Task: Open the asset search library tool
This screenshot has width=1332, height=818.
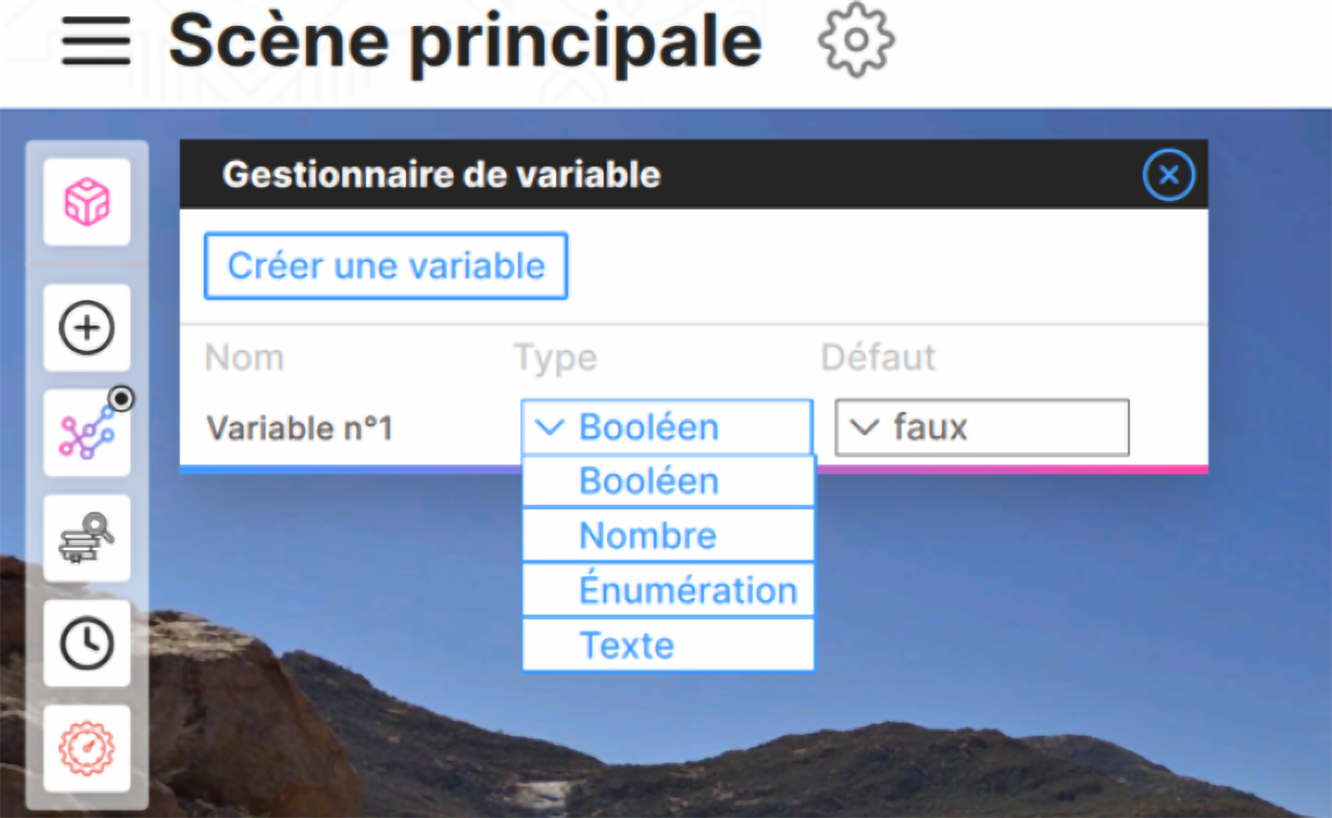Action: point(87,537)
